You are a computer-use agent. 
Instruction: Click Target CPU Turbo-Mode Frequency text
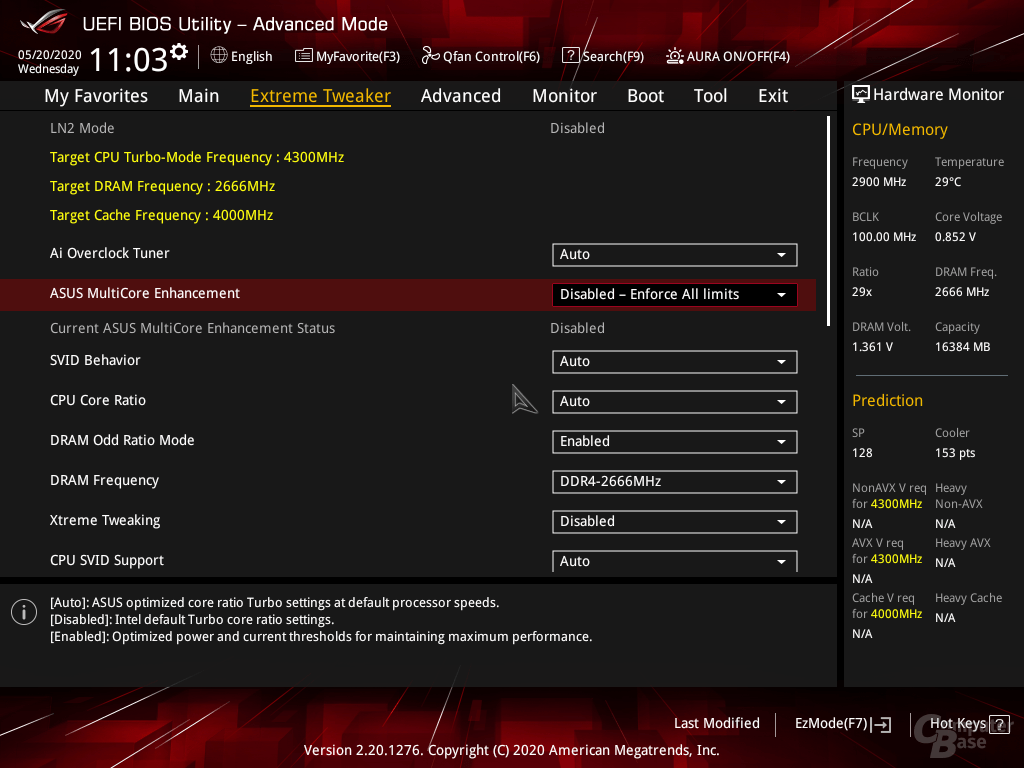tap(197, 157)
